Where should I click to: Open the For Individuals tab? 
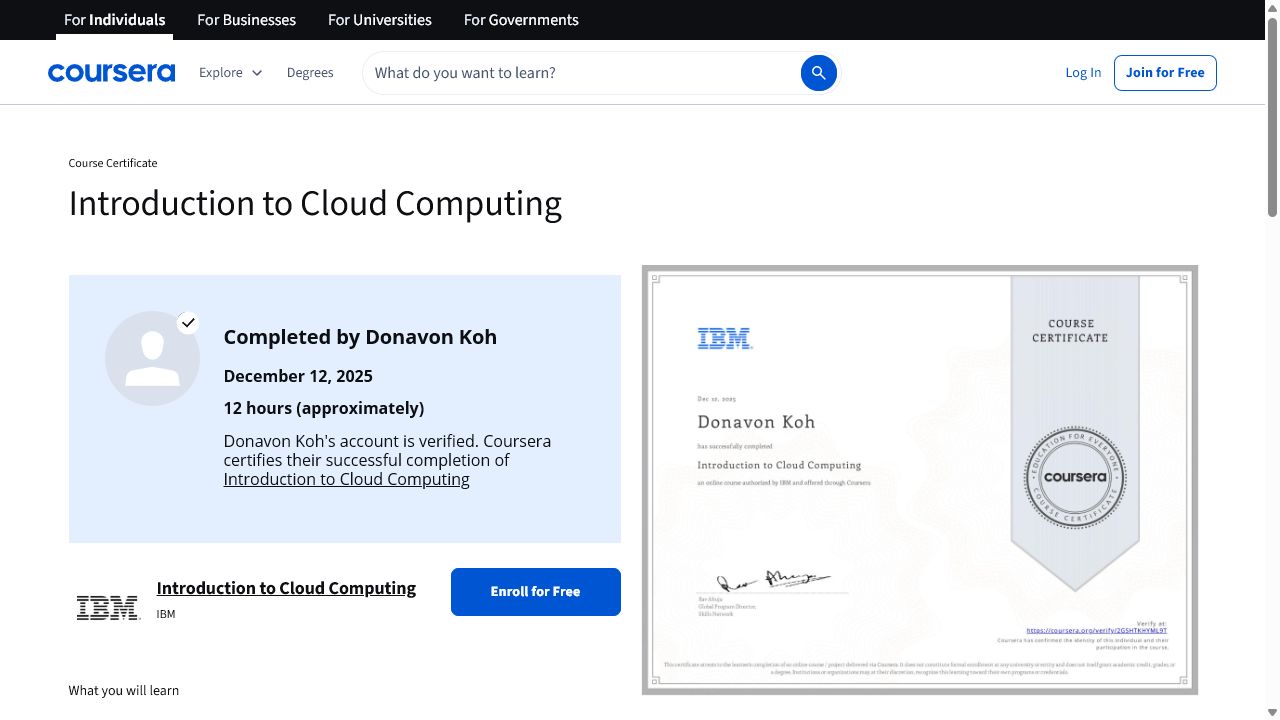114,20
